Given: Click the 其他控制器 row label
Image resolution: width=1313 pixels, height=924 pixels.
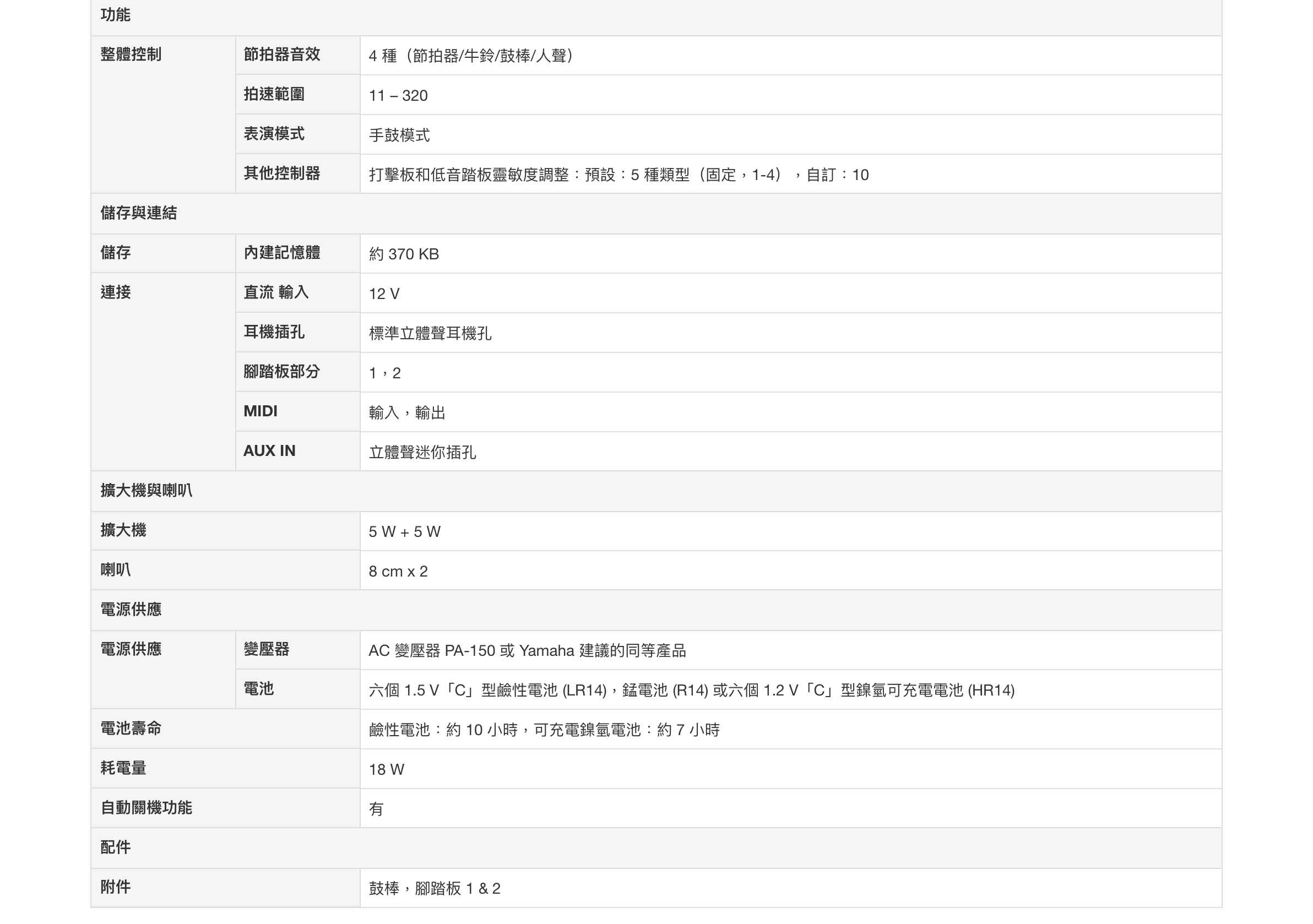Looking at the screenshot, I should tap(281, 173).
